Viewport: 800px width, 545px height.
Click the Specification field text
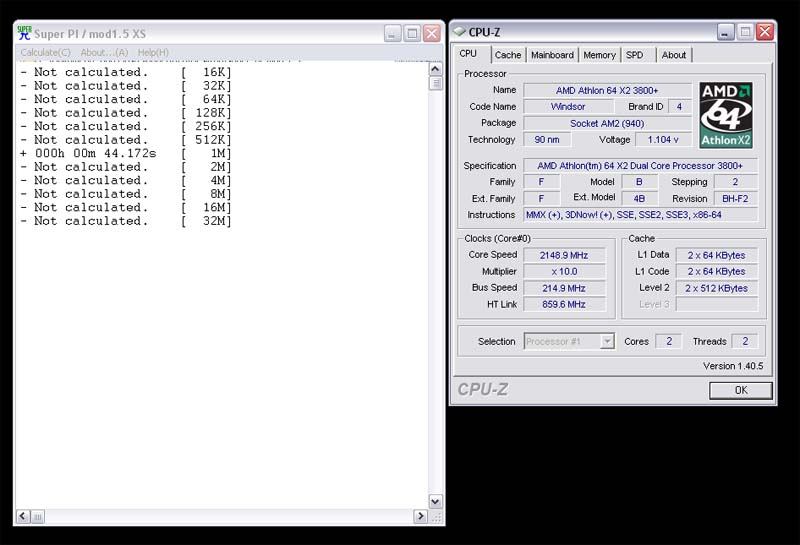tap(640, 166)
